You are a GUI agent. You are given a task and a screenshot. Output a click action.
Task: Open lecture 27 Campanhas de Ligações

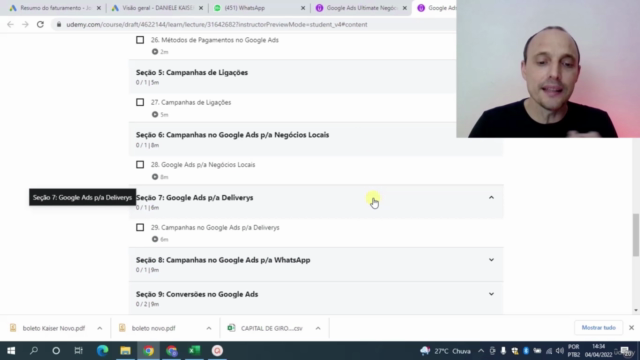click(191, 102)
